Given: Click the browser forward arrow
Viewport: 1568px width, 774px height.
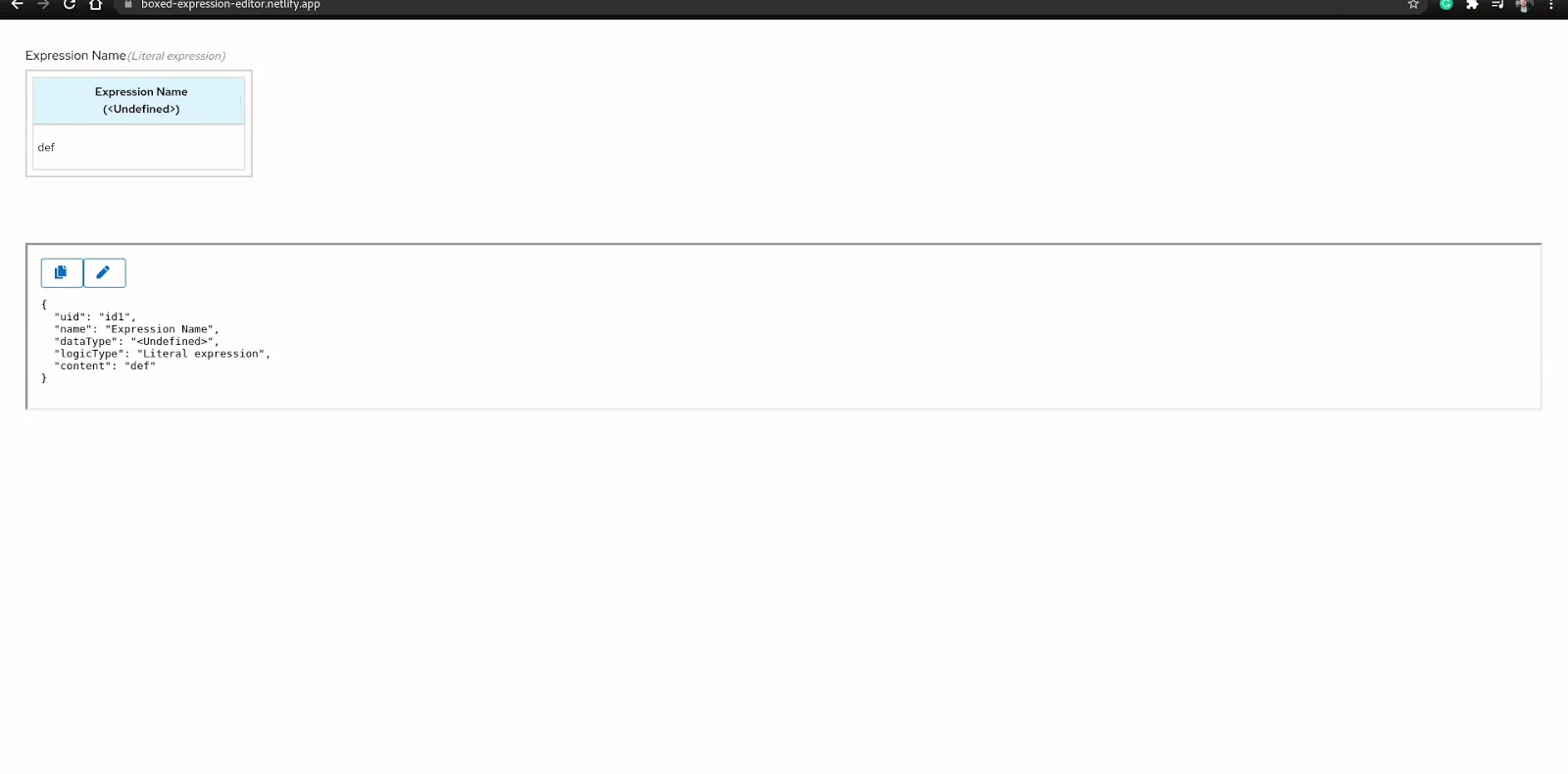Looking at the screenshot, I should (x=43, y=5).
